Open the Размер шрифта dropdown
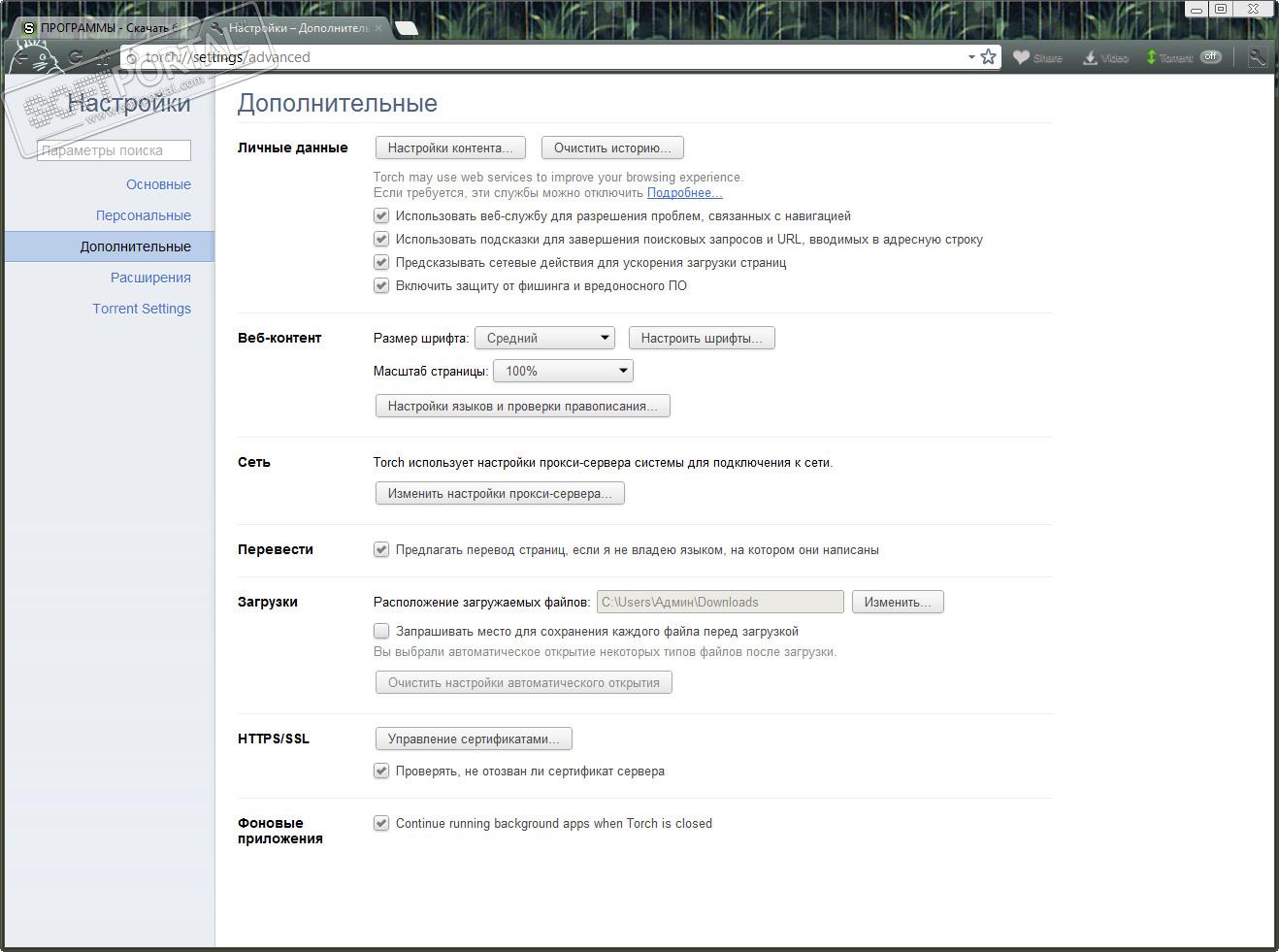Image resolution: width=1279 pixels, height=952 pixels. coord(545,338)
